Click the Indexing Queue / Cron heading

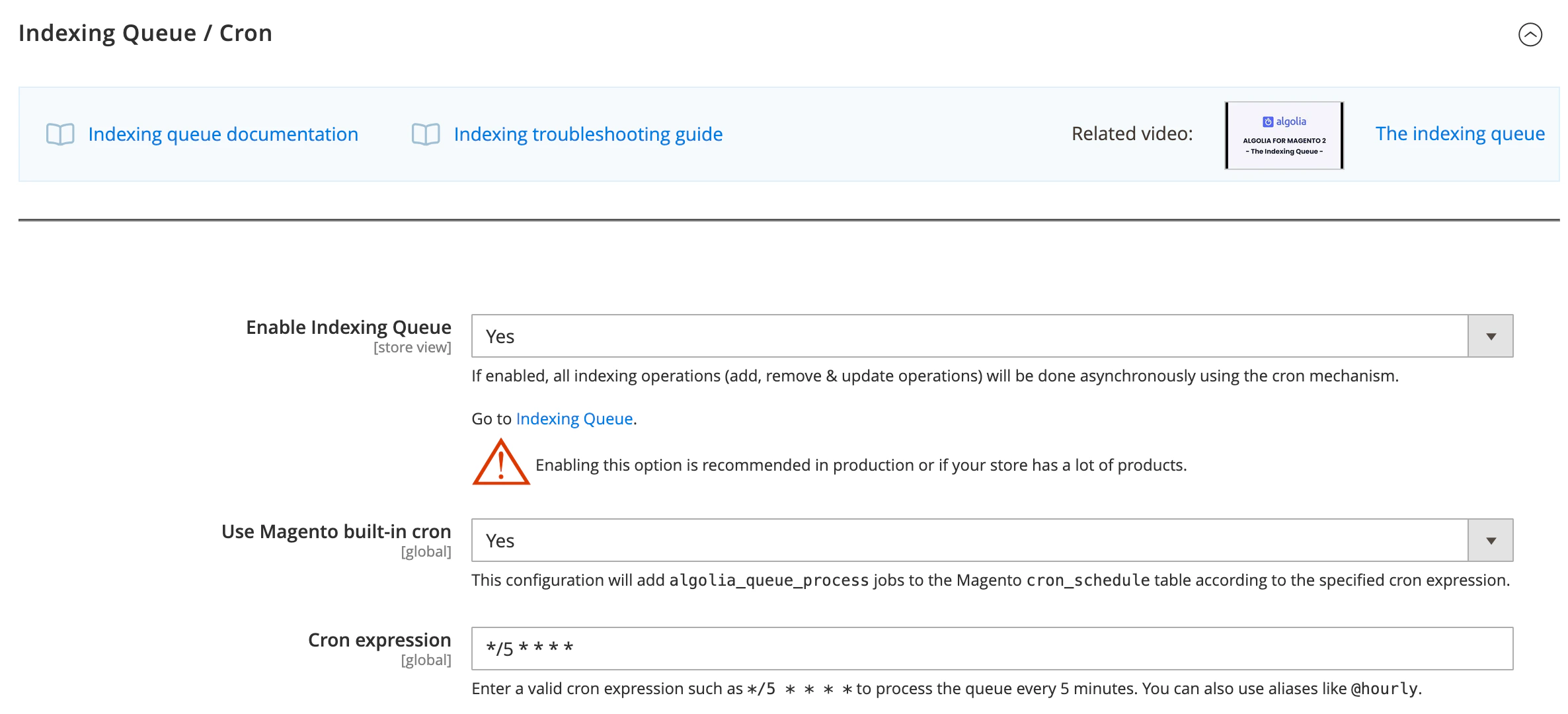(x=146, y=32)
